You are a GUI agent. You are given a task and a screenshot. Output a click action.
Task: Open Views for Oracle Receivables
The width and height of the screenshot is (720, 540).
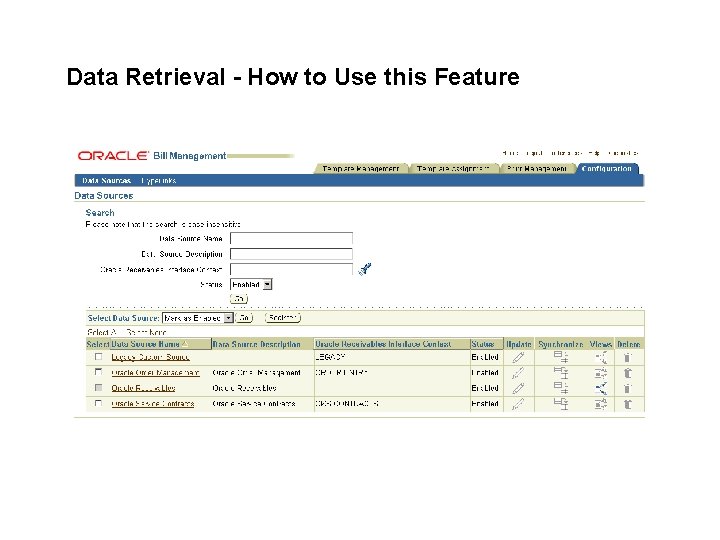(x=601, y=388)
